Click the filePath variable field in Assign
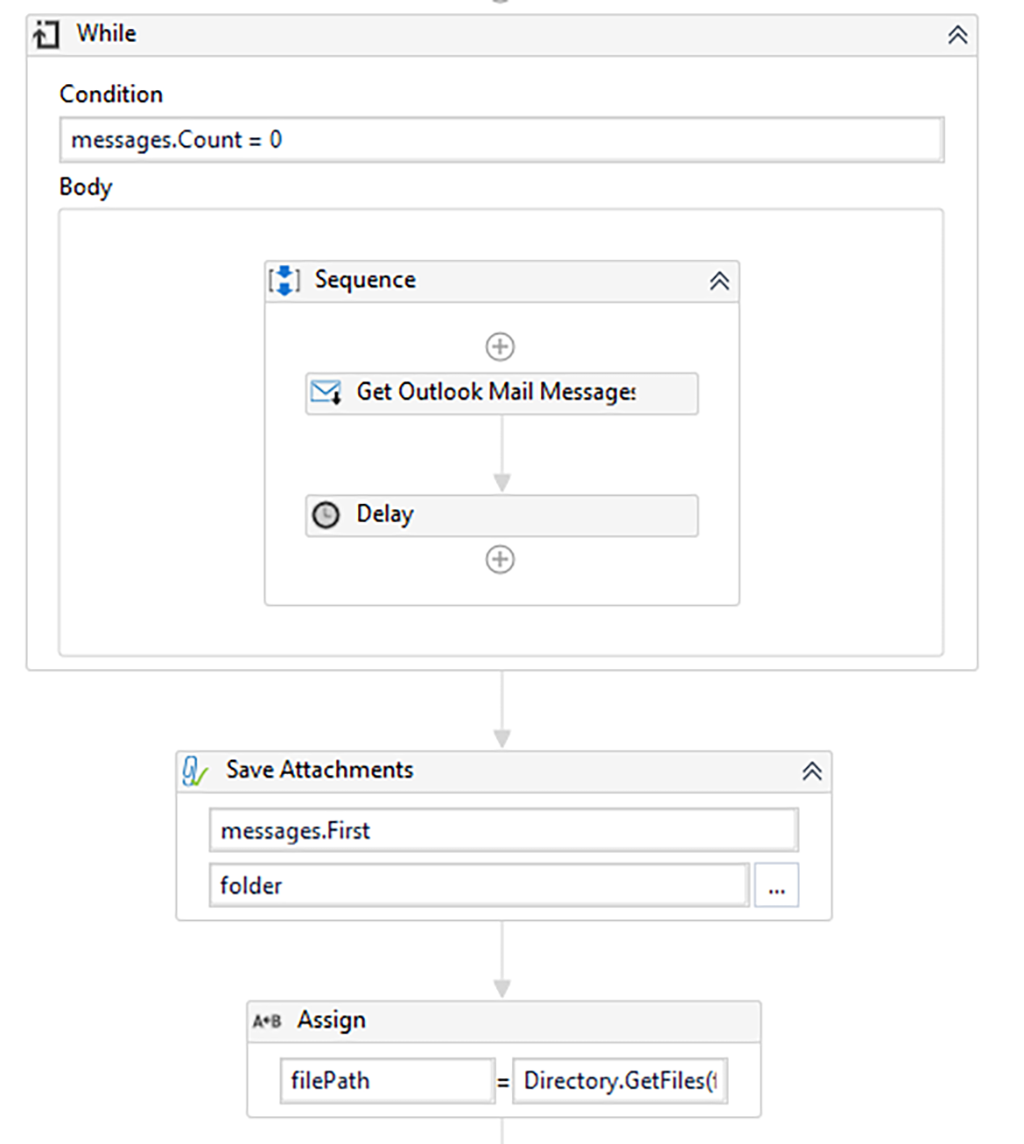The height and width of the screenshot is (1144, 1024). (387, 1081)
